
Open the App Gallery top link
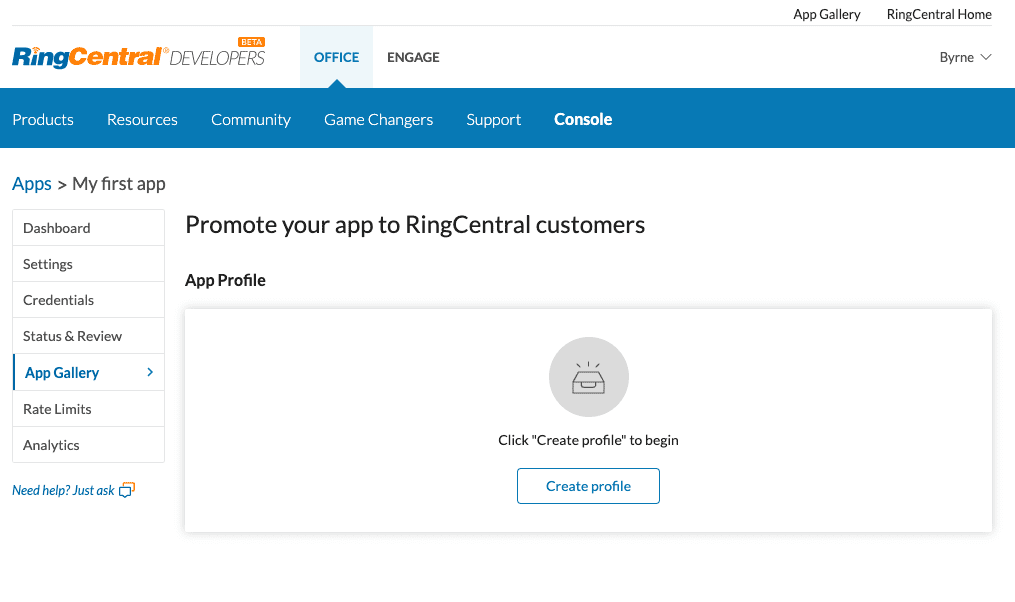coord(826,14)
